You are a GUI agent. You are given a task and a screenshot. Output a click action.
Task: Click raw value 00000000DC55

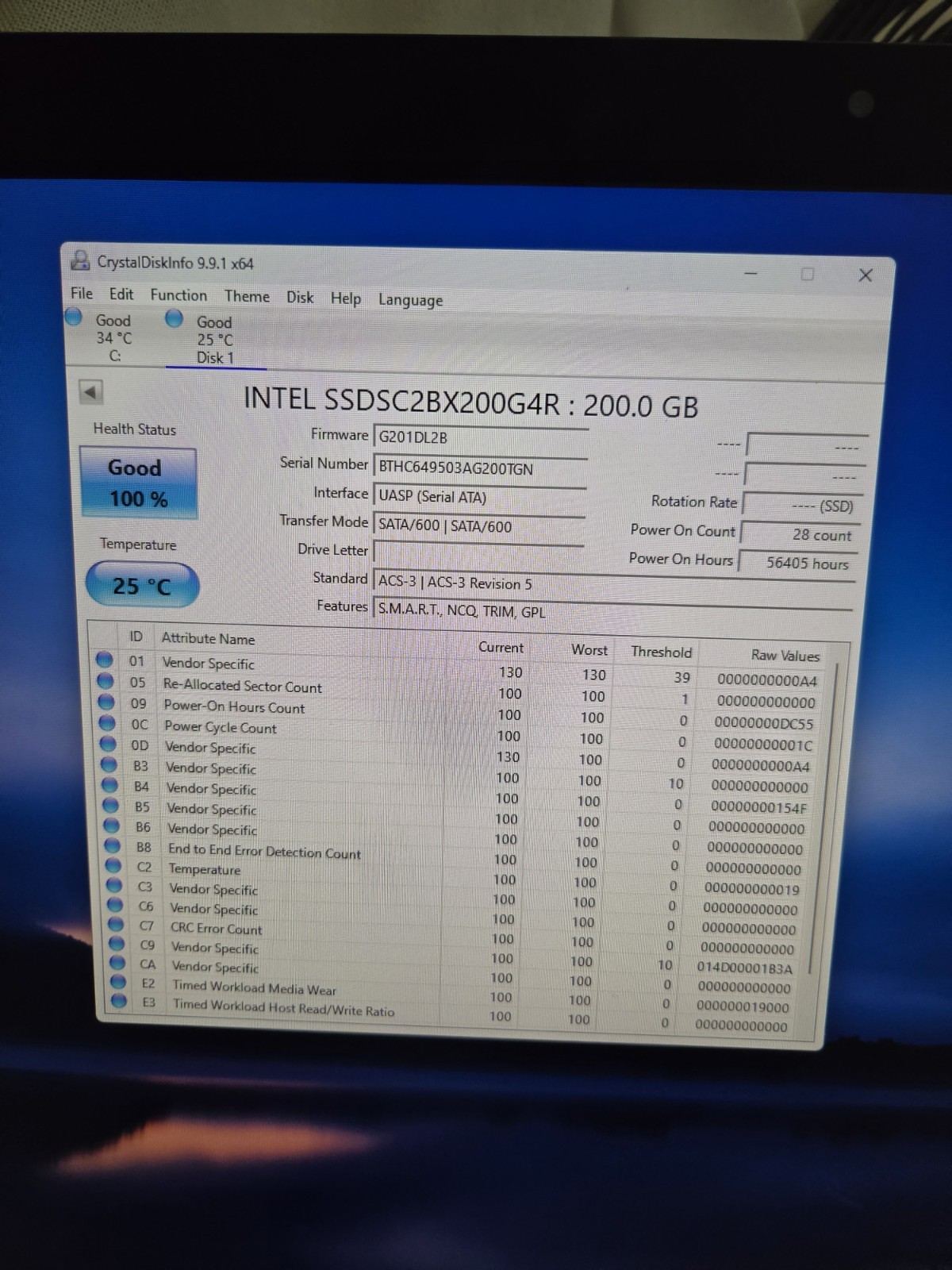[x=764, y=723]
